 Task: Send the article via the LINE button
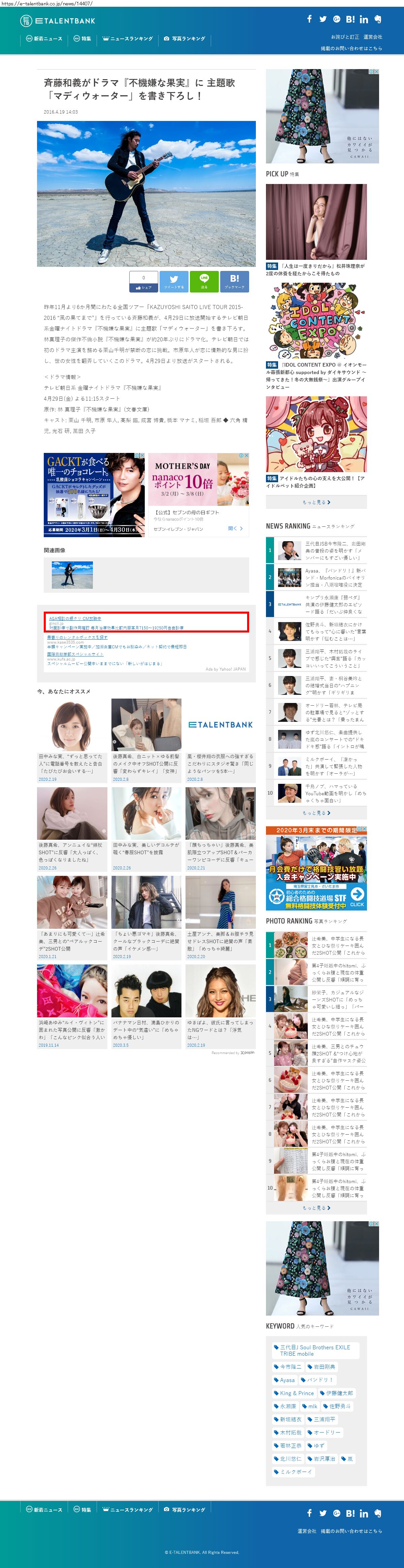[x=204, y=281]
